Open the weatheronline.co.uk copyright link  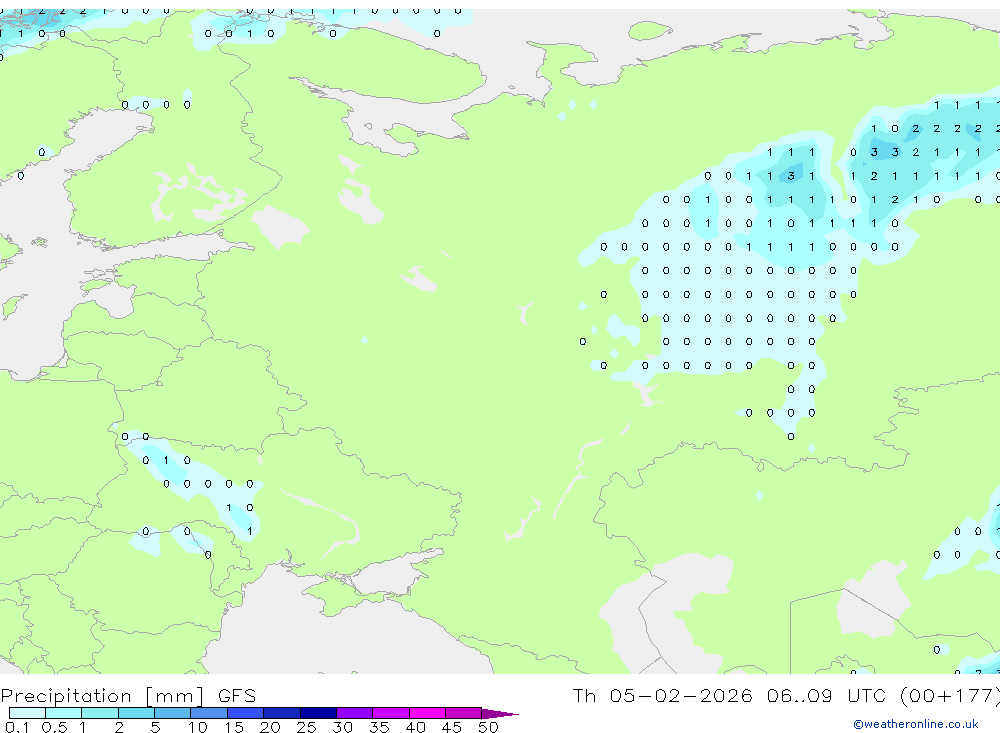[916, 724]
